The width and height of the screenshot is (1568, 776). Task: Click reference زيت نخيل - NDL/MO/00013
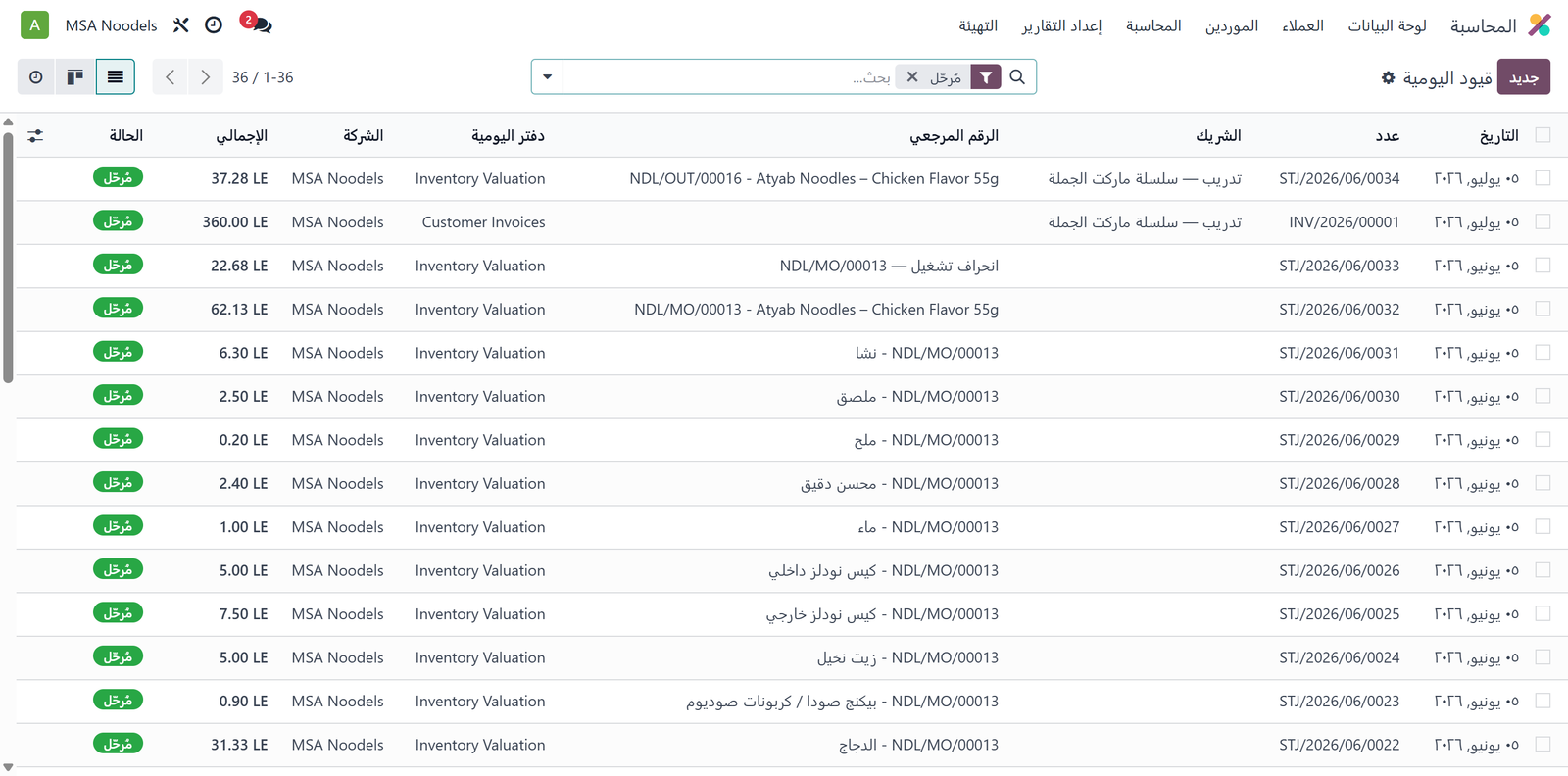907,657
